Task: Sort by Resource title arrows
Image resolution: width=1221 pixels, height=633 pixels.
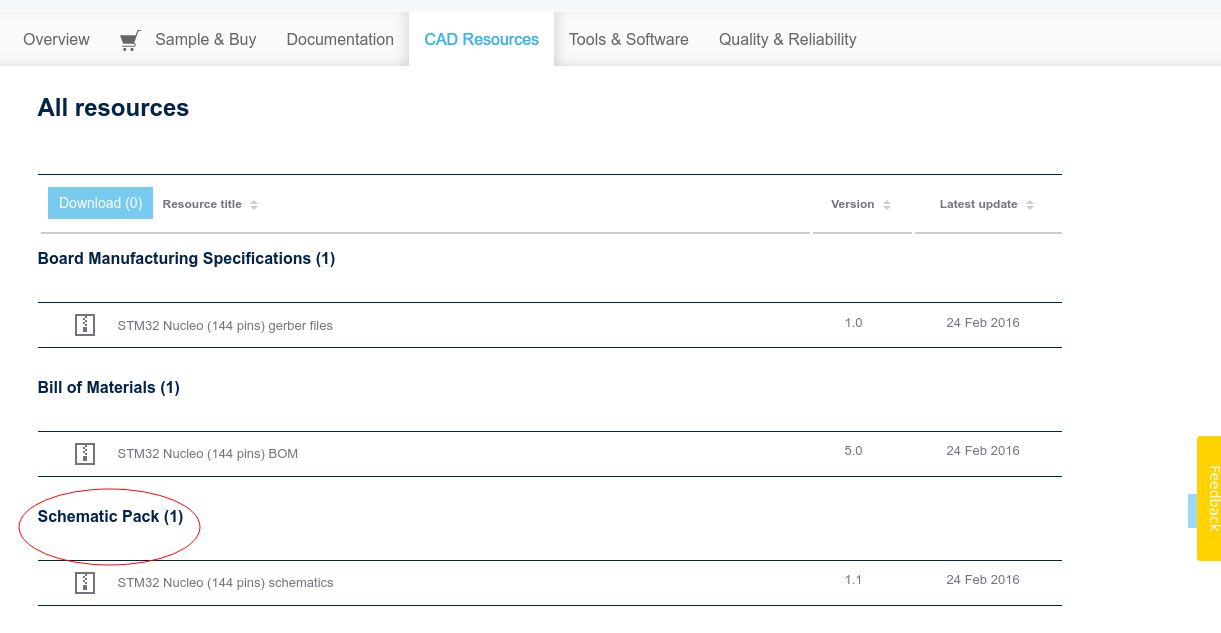Action: [254, 205]
